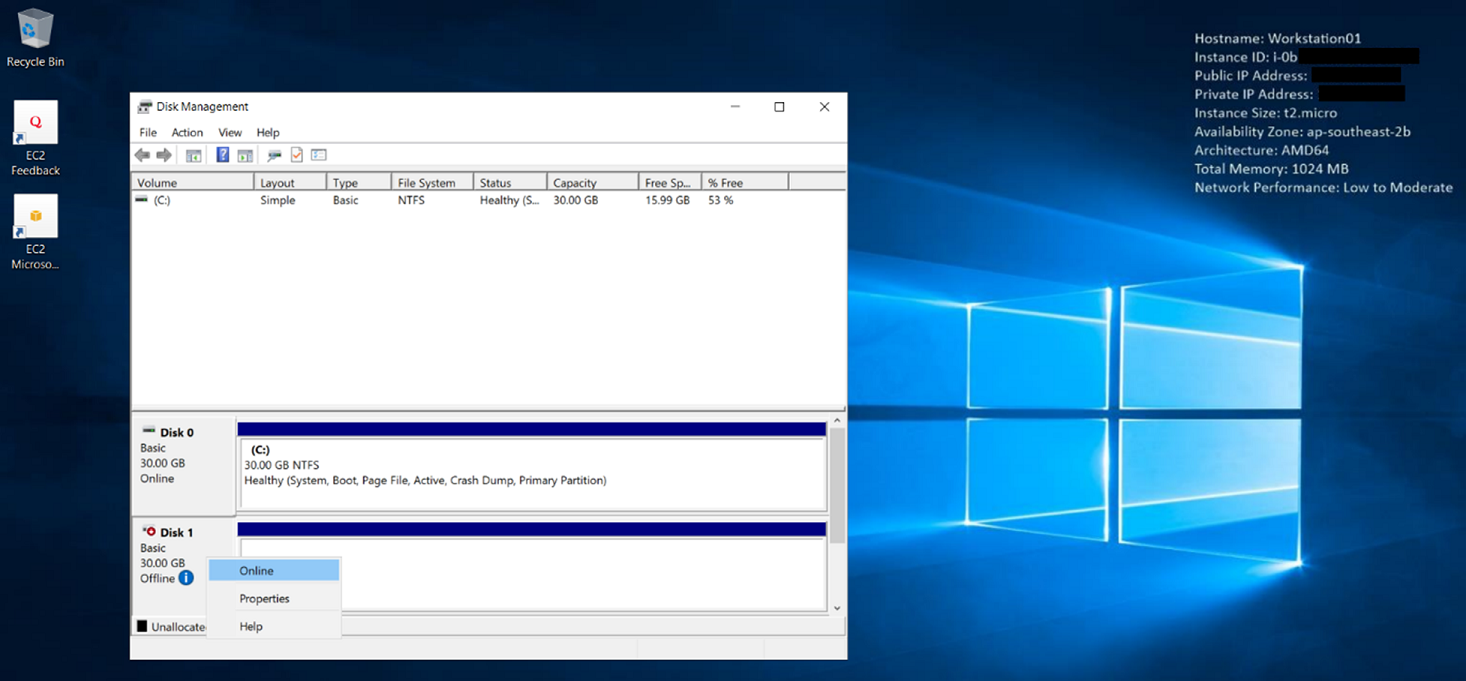Click the 53 % free cell

point(721,200)
